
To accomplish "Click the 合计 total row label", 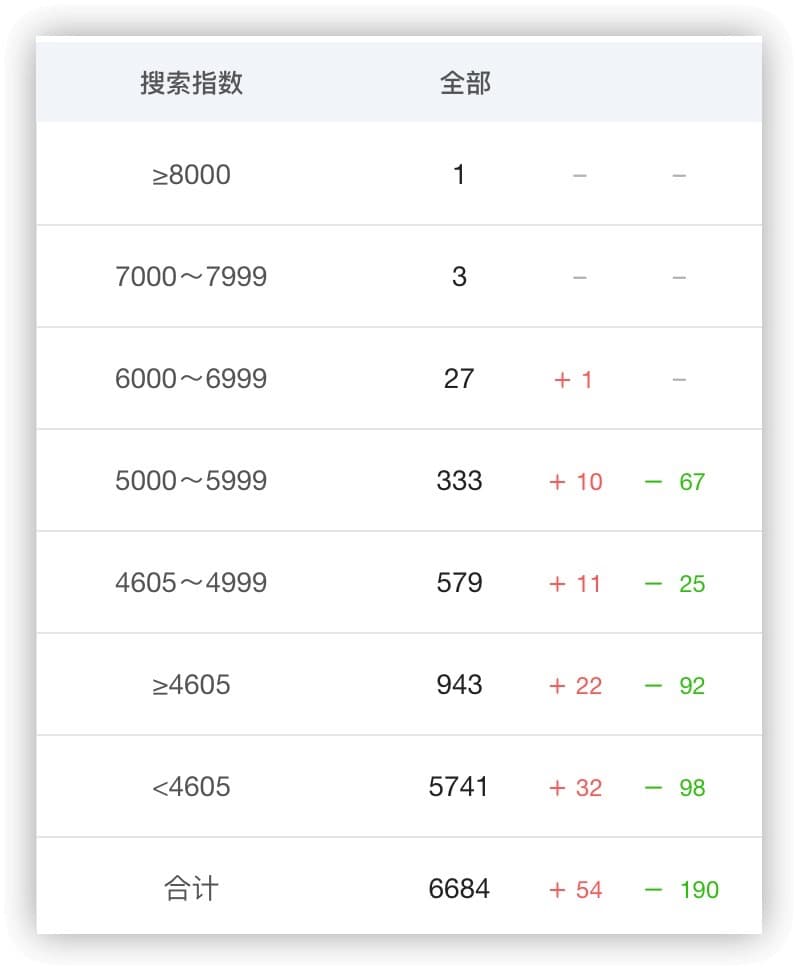I will [191, 889].
